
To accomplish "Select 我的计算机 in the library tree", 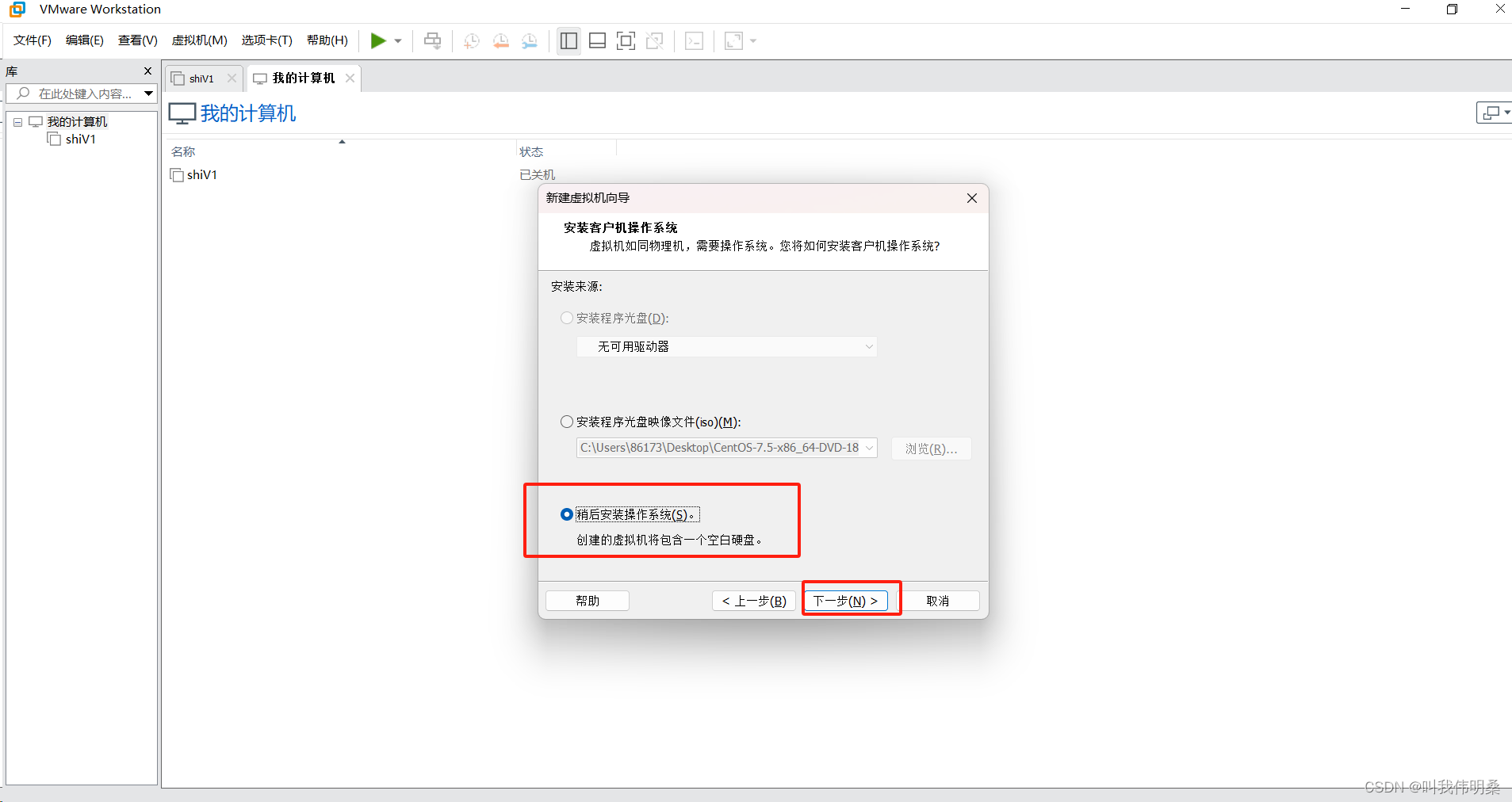I will click(77, 121).
